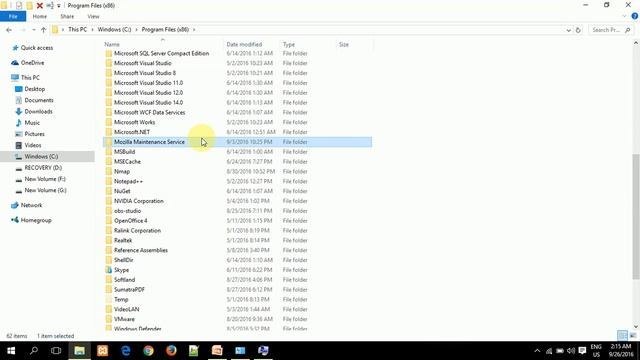Expand breadcrumb chevron after Program Files (x86)

click(x=194, y=30)
